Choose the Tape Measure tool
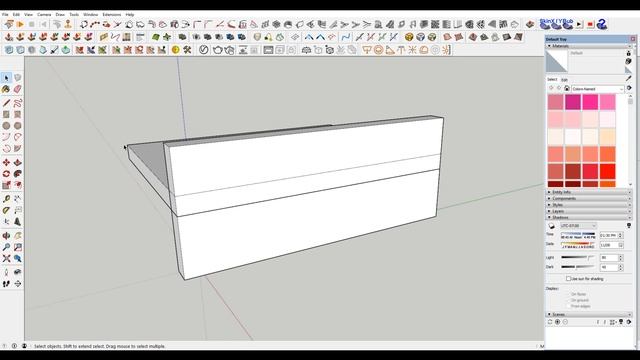Viewport: 640px width, 360px height. 6,199
